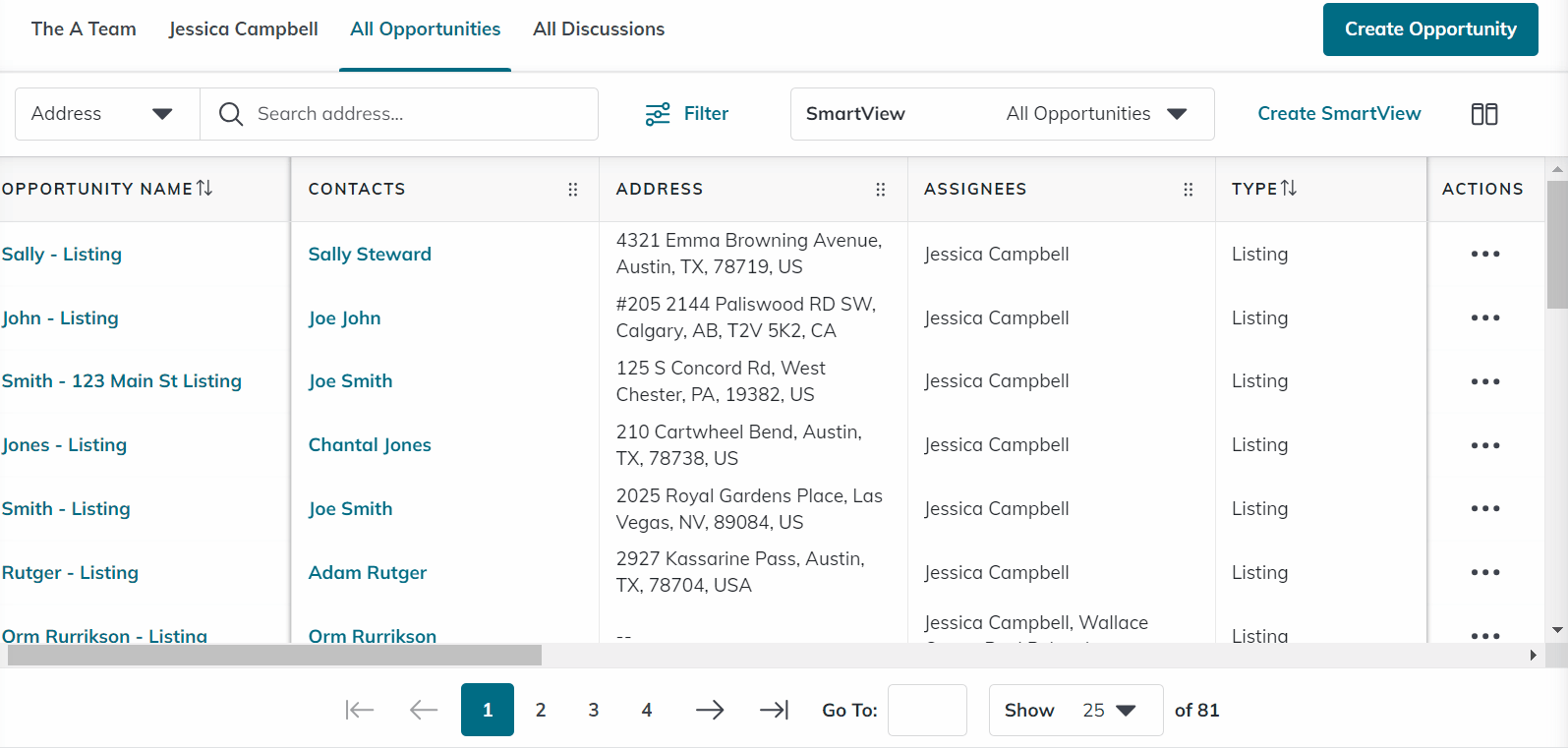Open actions menu for John - Listing
This screenshot has width=1568, height=748.
click(x=1485, y=317)
